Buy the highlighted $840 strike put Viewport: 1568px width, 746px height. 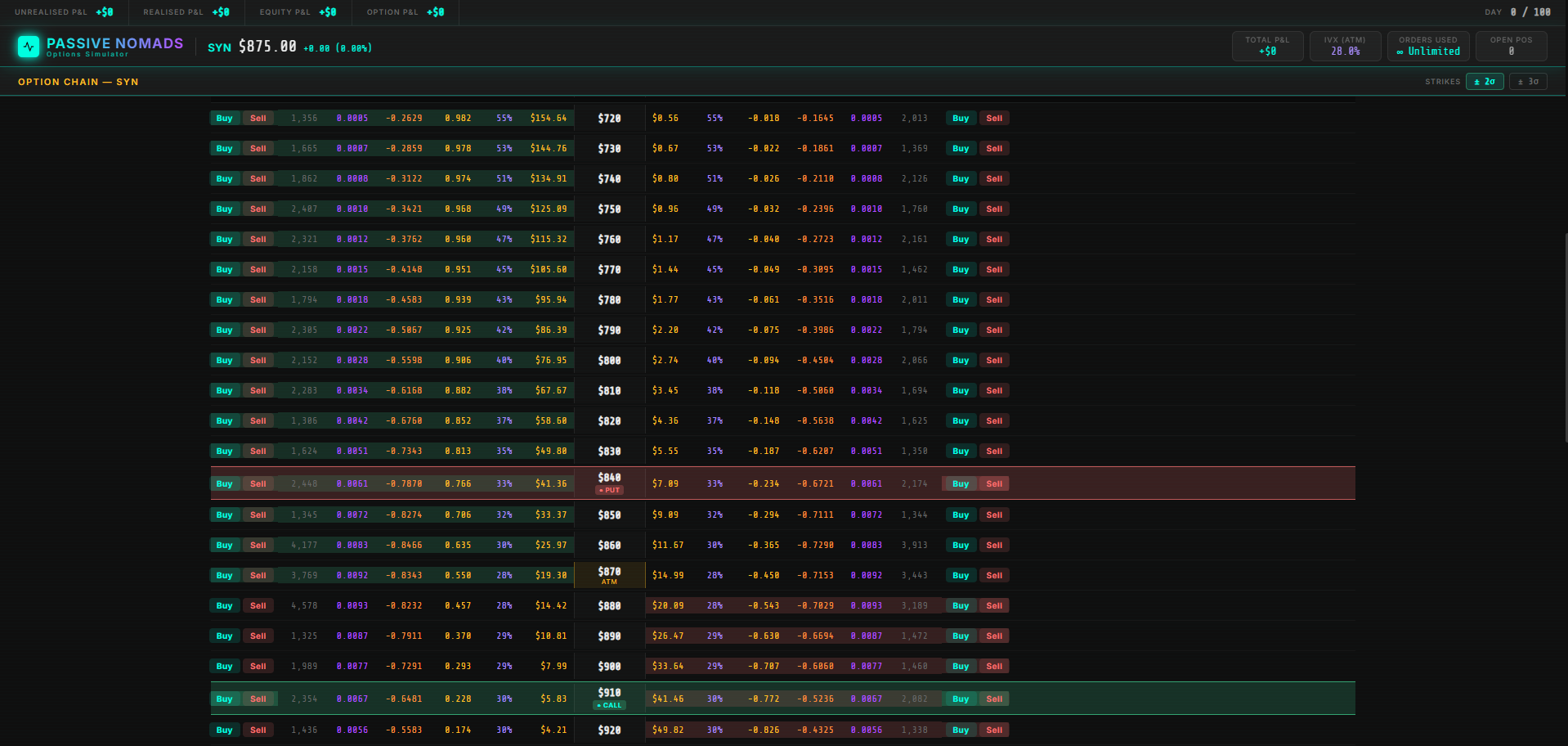click(961, 484)
